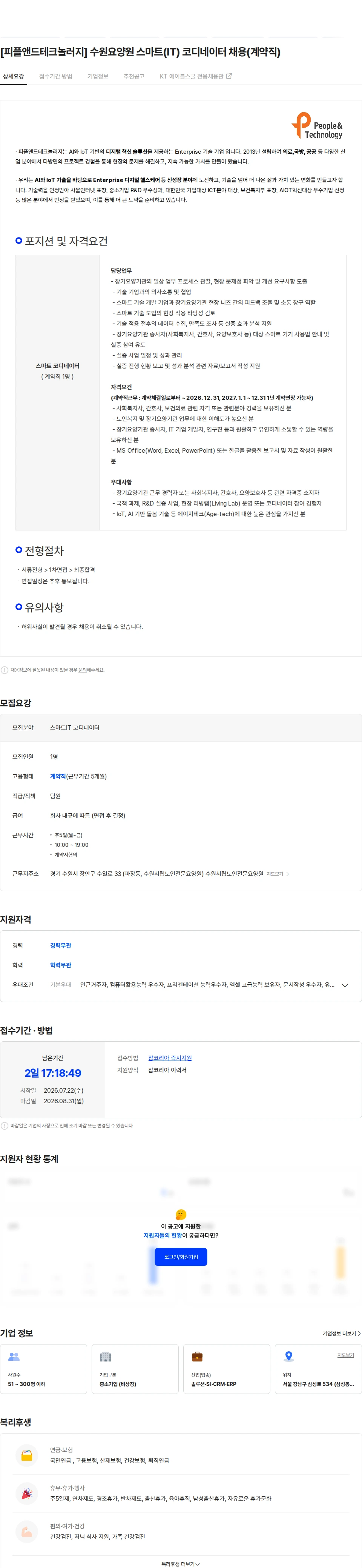Click the 잡코리아 이력서 text

point(167,1070)
